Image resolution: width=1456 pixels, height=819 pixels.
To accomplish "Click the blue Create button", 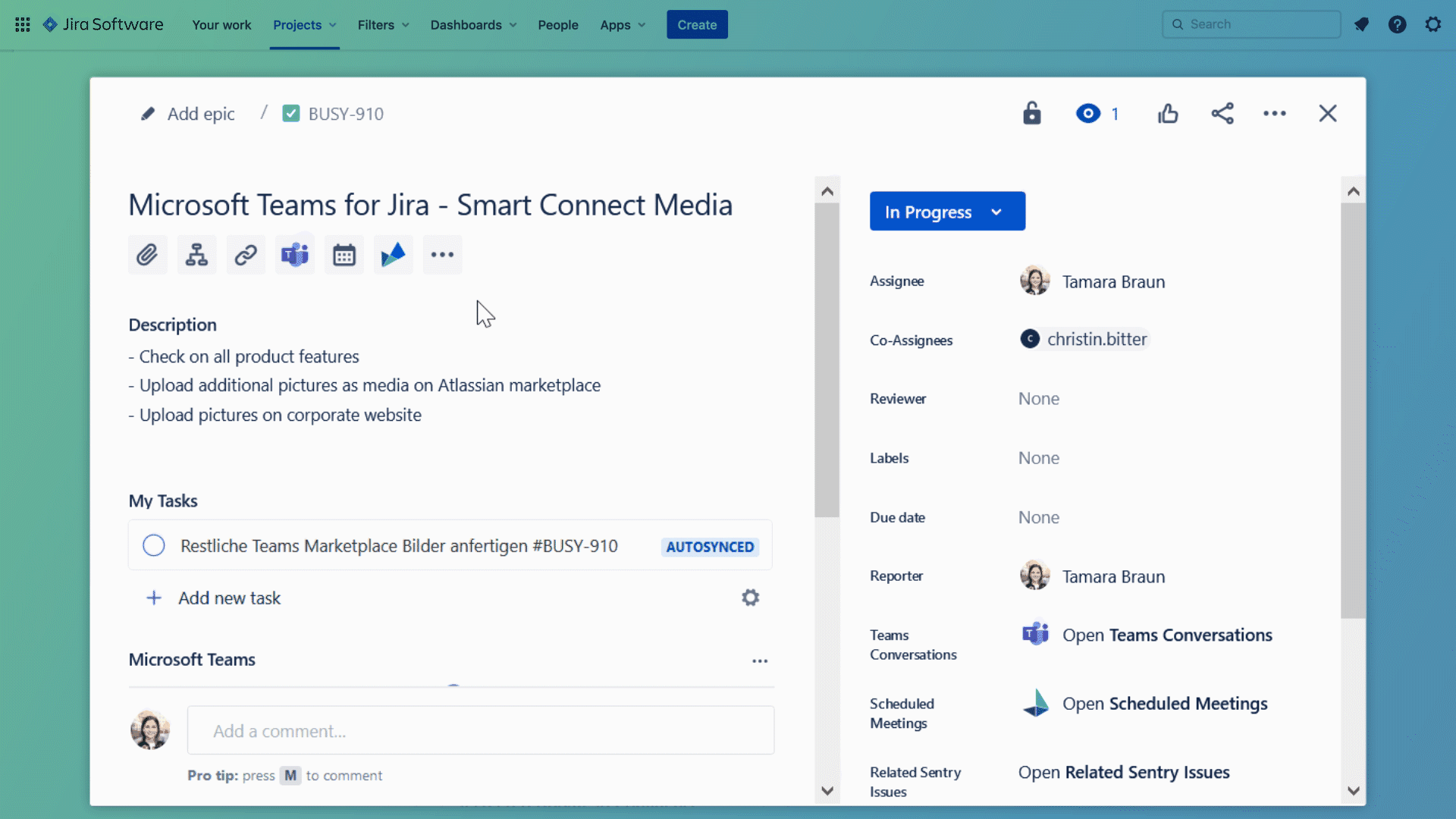I will point(696,25).
